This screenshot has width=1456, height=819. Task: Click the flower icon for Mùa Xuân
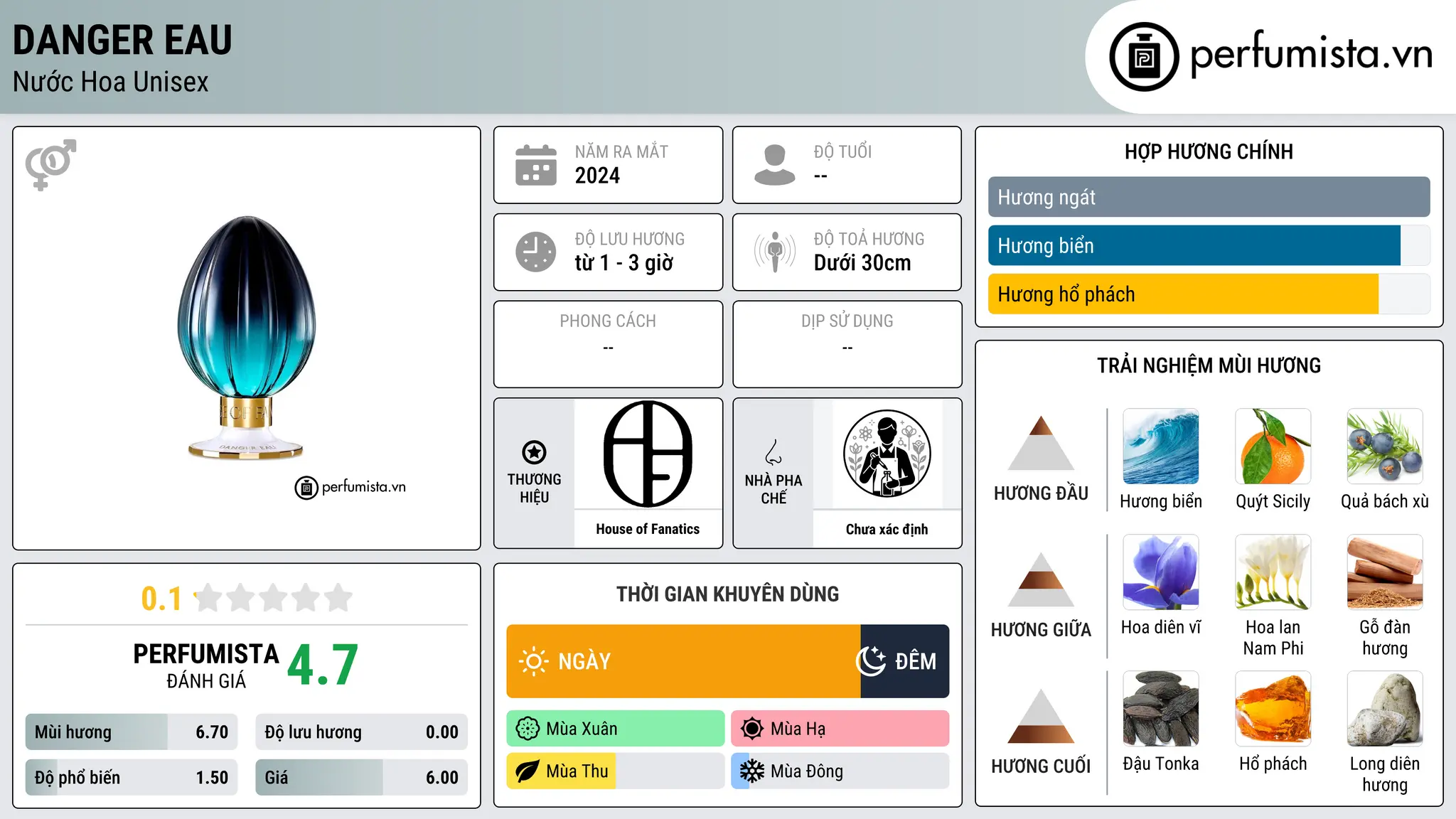[528, 729]
